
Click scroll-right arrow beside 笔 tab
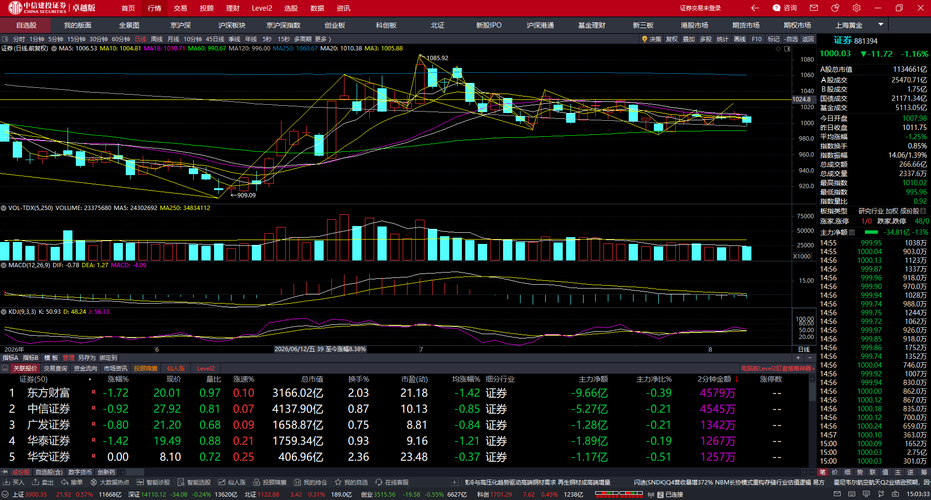(805, 472)
